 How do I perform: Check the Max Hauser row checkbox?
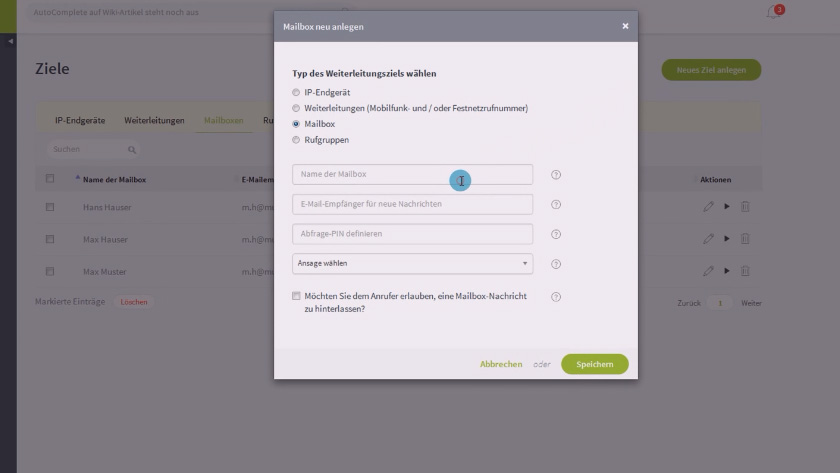(x=50, y=239)
